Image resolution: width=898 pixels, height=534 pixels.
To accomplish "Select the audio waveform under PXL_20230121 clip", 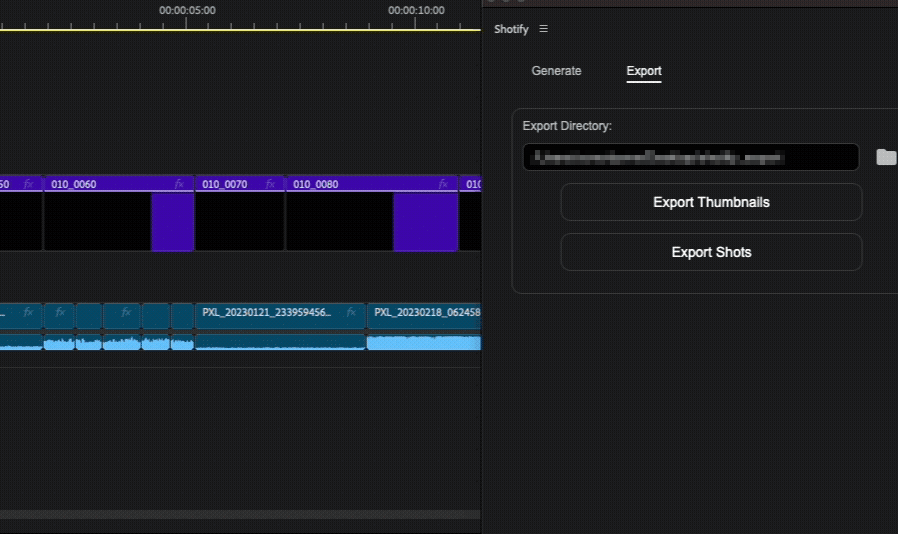I will [281, 342].
